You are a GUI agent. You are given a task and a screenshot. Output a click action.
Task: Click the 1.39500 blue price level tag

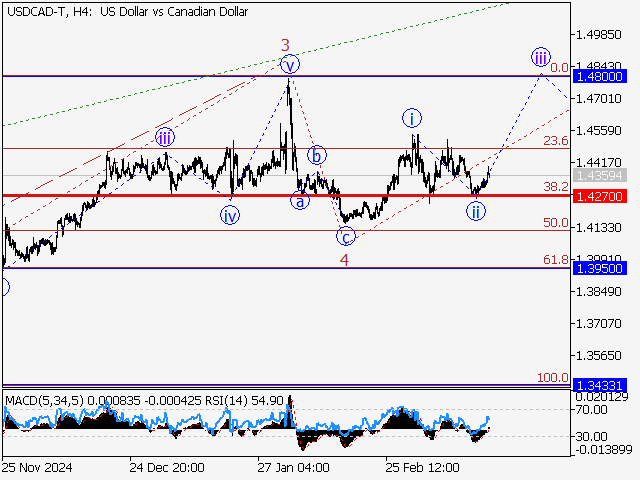598,269
